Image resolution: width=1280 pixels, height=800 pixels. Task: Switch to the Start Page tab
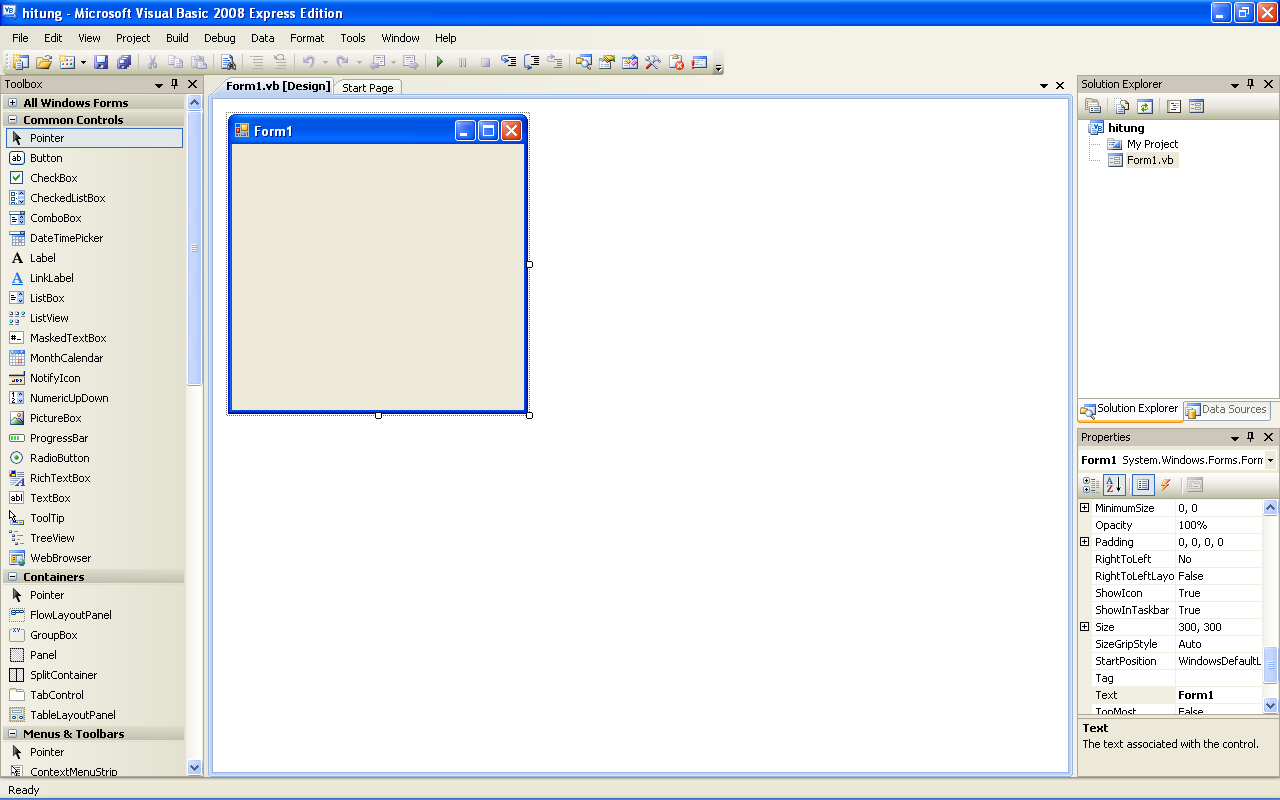click(x=367, y=87)
